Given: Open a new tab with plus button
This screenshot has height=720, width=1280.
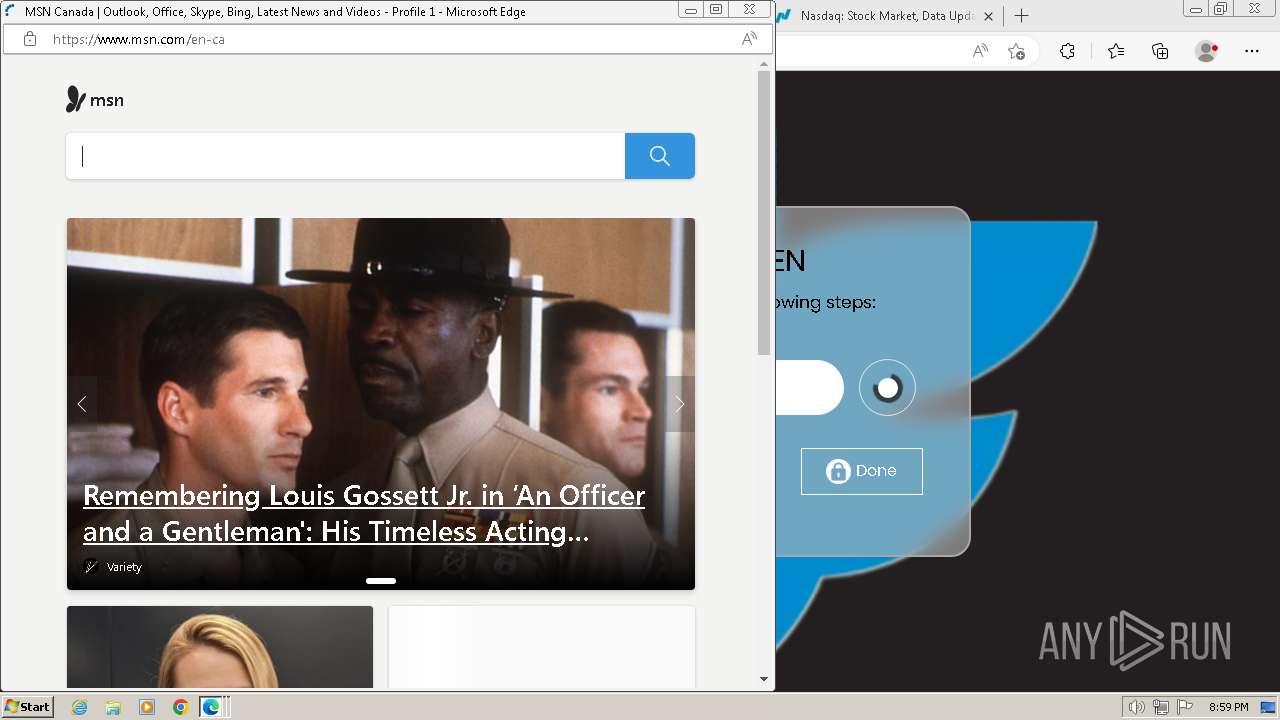Looking at the screenshot, I should (x=1021, y=16).
